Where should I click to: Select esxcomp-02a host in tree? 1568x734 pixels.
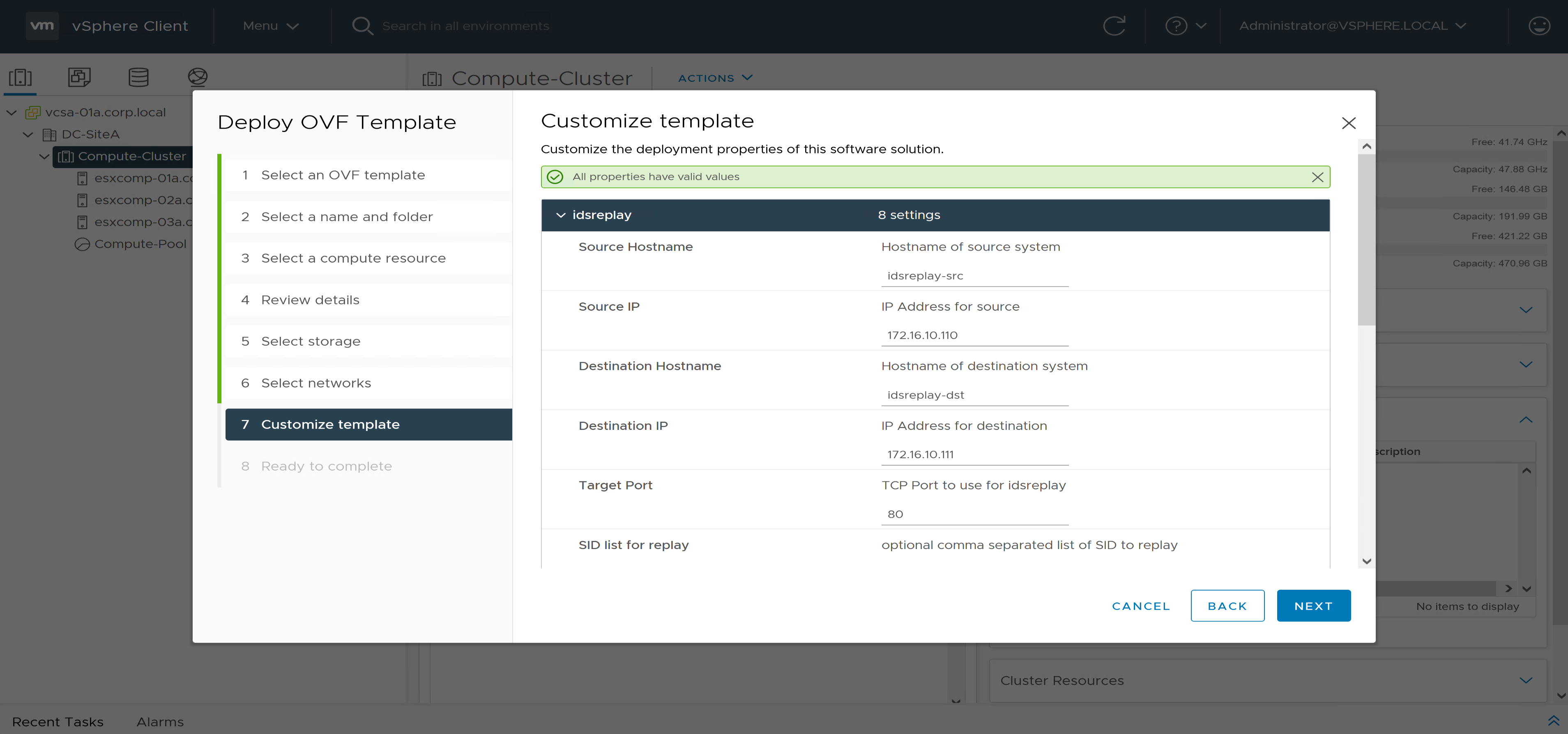pos(143,201)
